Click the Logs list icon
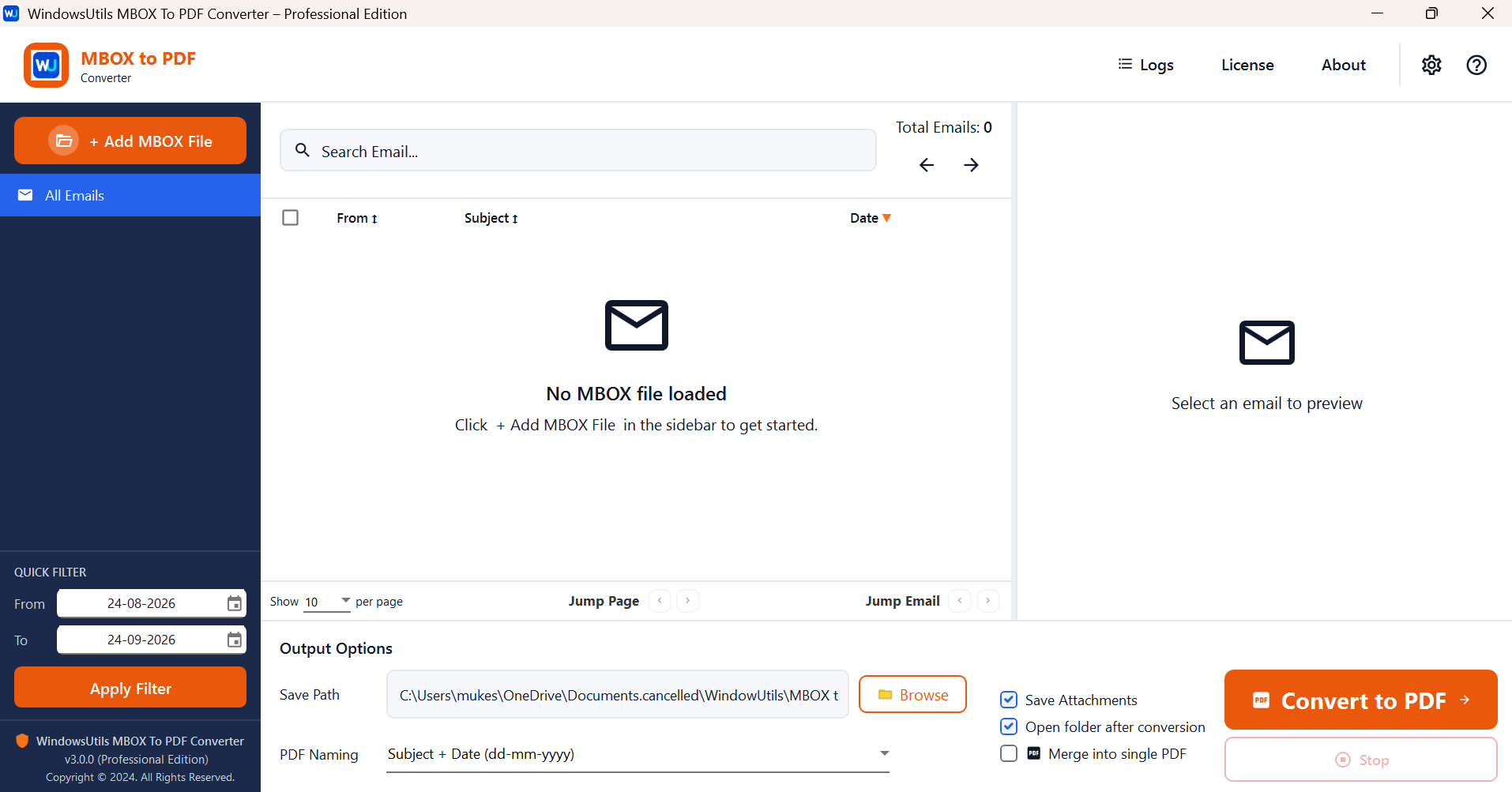Image resolution: width=1512 pixels, height=792 pixels. click(x=1125, y=64)
